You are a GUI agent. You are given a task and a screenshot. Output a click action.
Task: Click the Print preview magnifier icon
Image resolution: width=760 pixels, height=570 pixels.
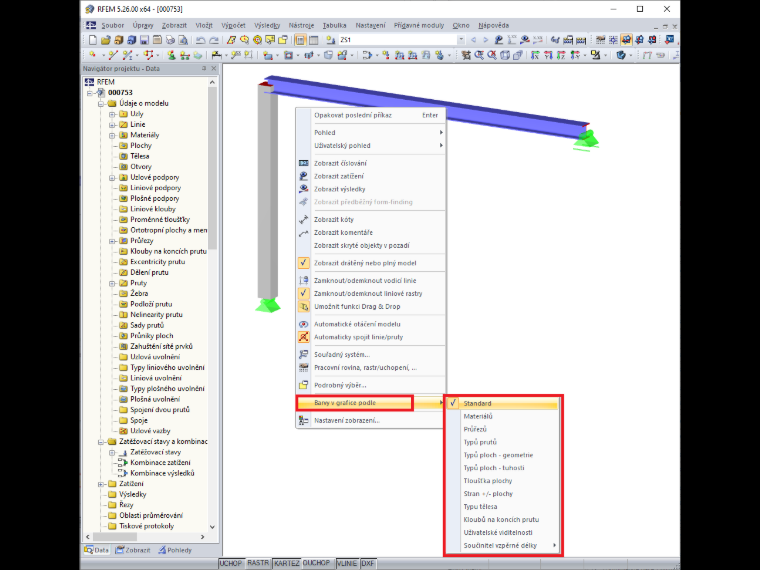point(183,40)
